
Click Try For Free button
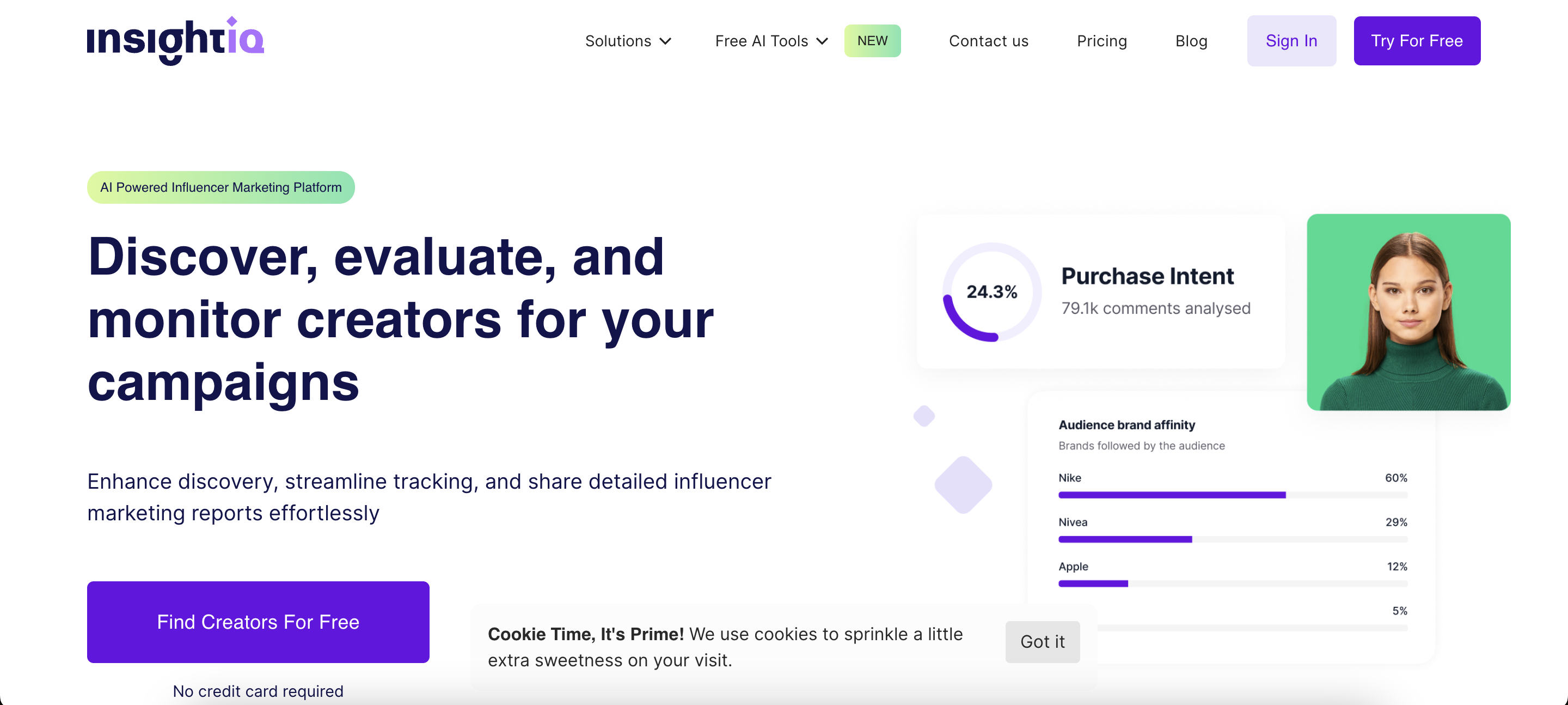1417,41
